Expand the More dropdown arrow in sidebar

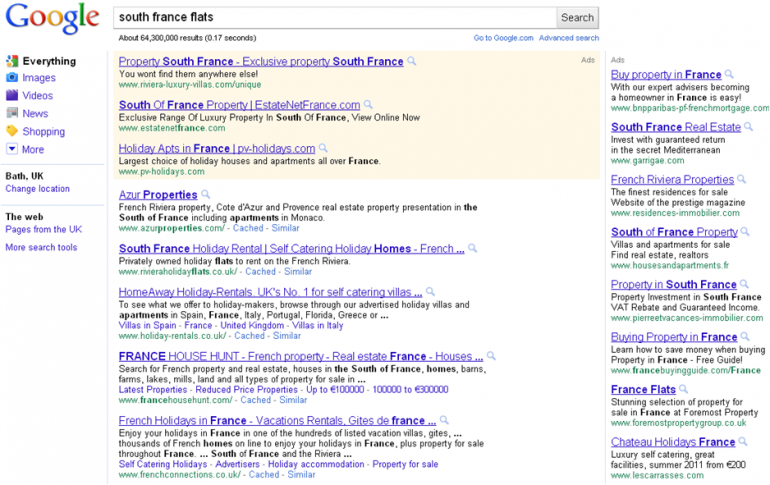tap(12, 149)
